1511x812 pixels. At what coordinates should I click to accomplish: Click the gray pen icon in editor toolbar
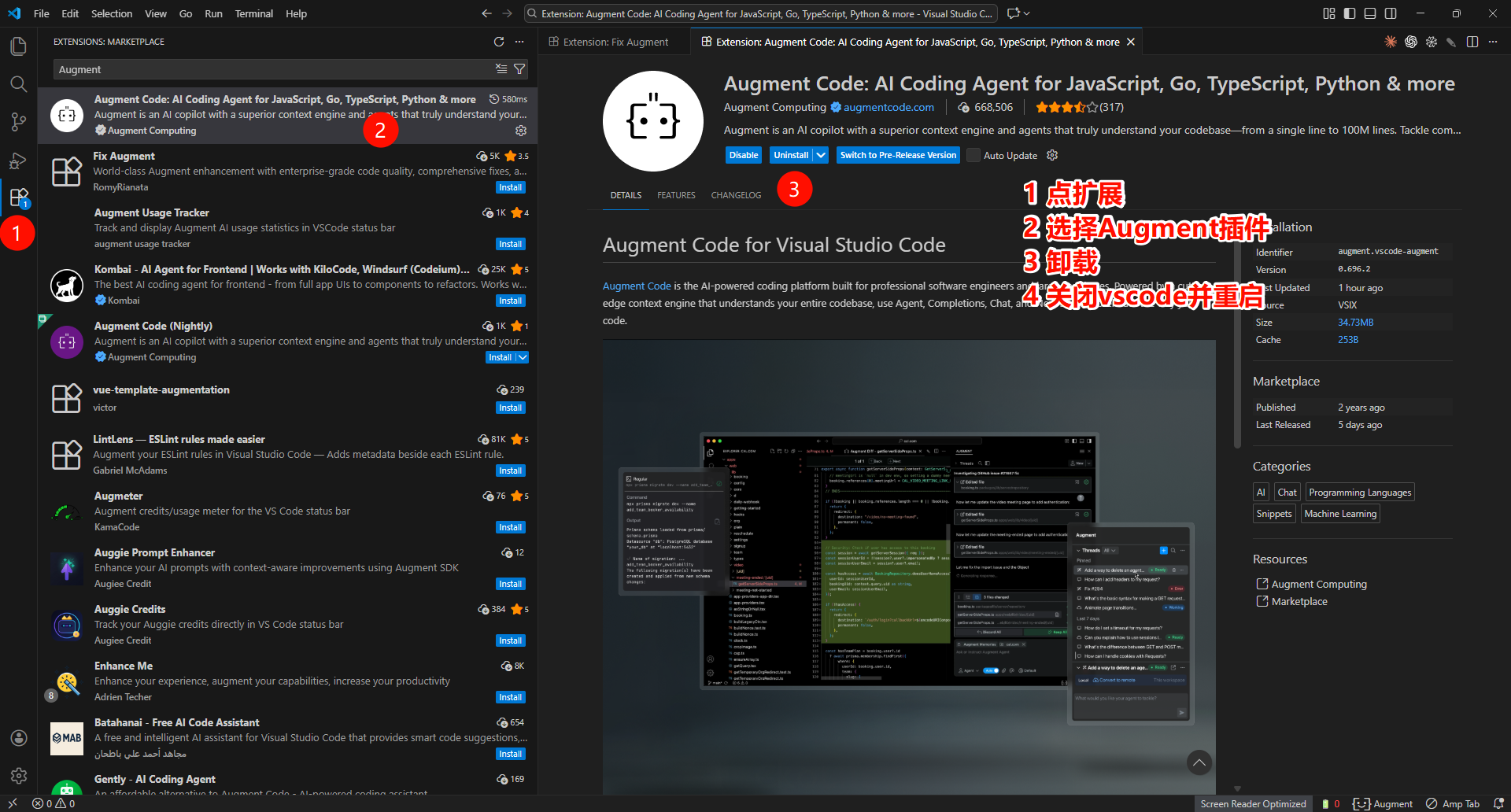pos(1452,42)
